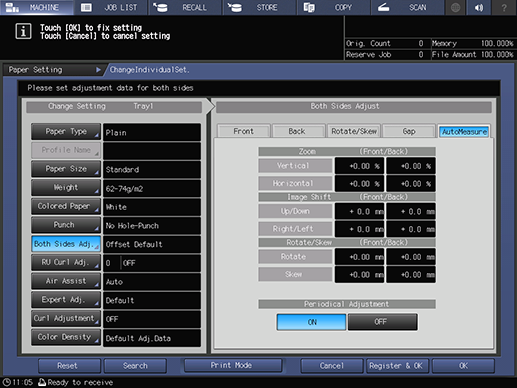The image size is (517, 388).
Task: Click the Reserve Job count
Action: pos(421,54)
